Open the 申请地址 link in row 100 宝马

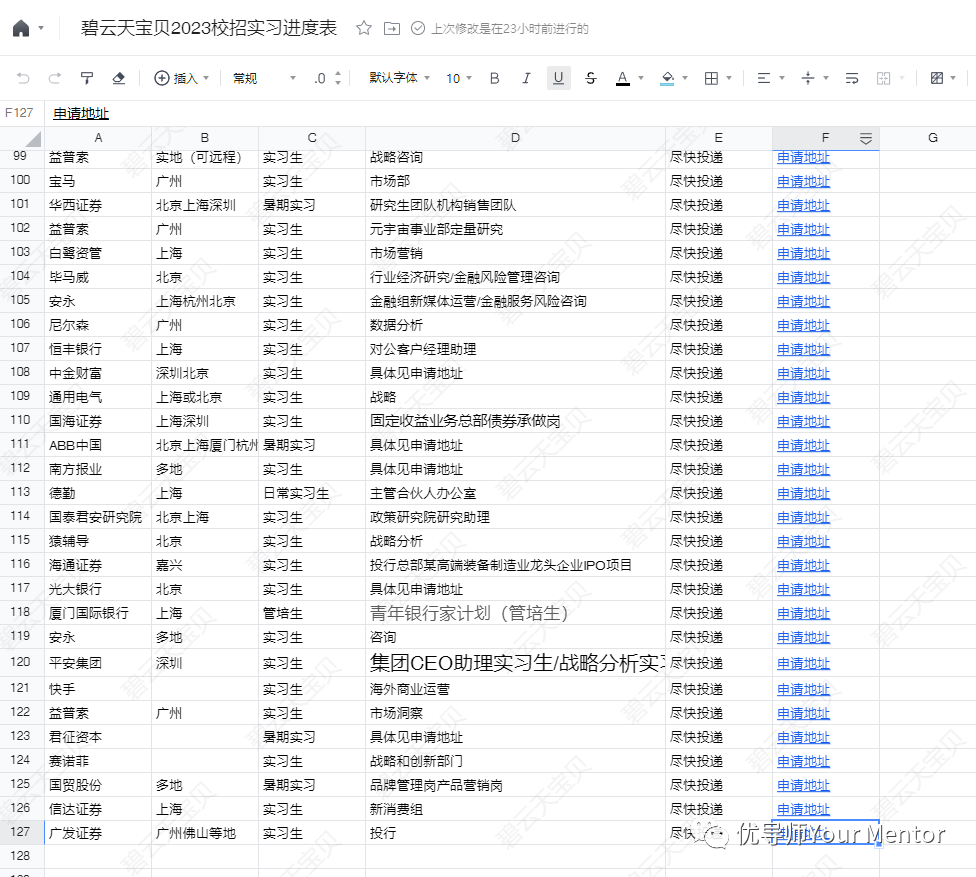pos(803,182)
